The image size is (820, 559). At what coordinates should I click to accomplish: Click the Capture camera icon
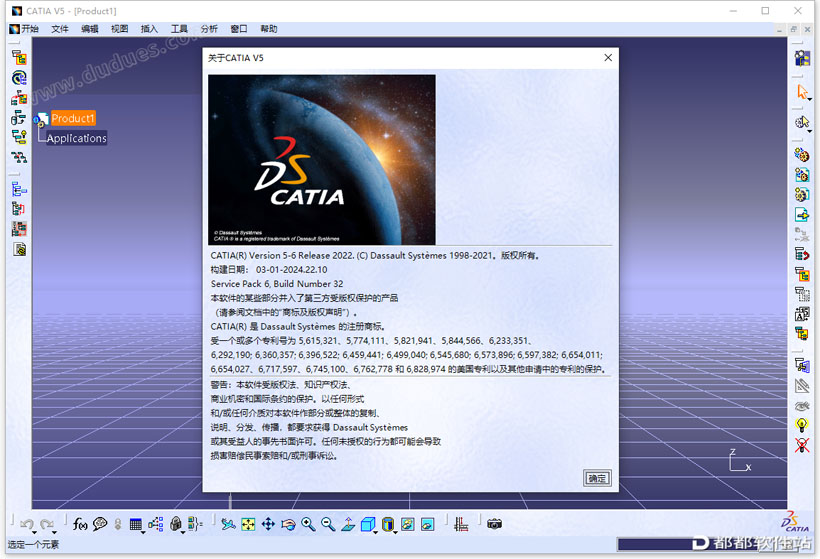pos(494,523)
